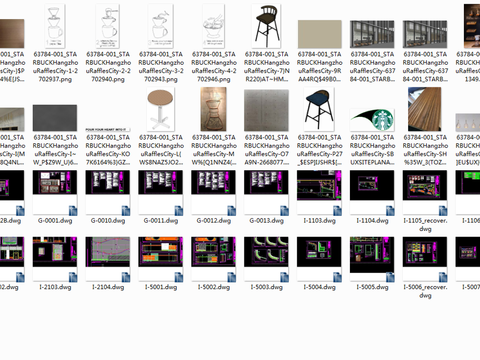This screenshot has width=480, height=360.
Task: Click the I-2103.dwg drawing thumbnail
Action: 55,260
